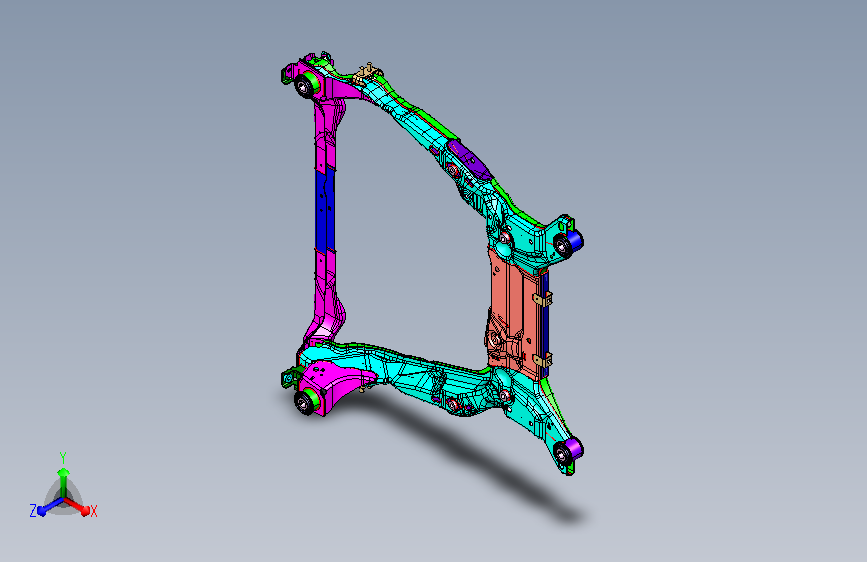Select the dark blue segment on magenta crossmember

coord(325,210)
